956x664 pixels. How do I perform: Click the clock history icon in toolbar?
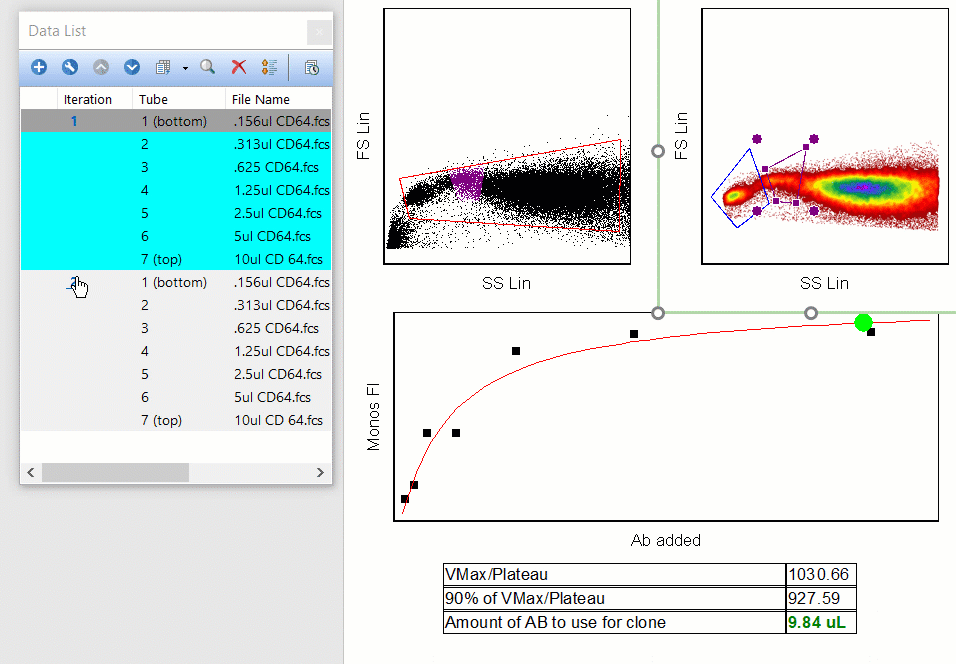[x=311, y=67]
